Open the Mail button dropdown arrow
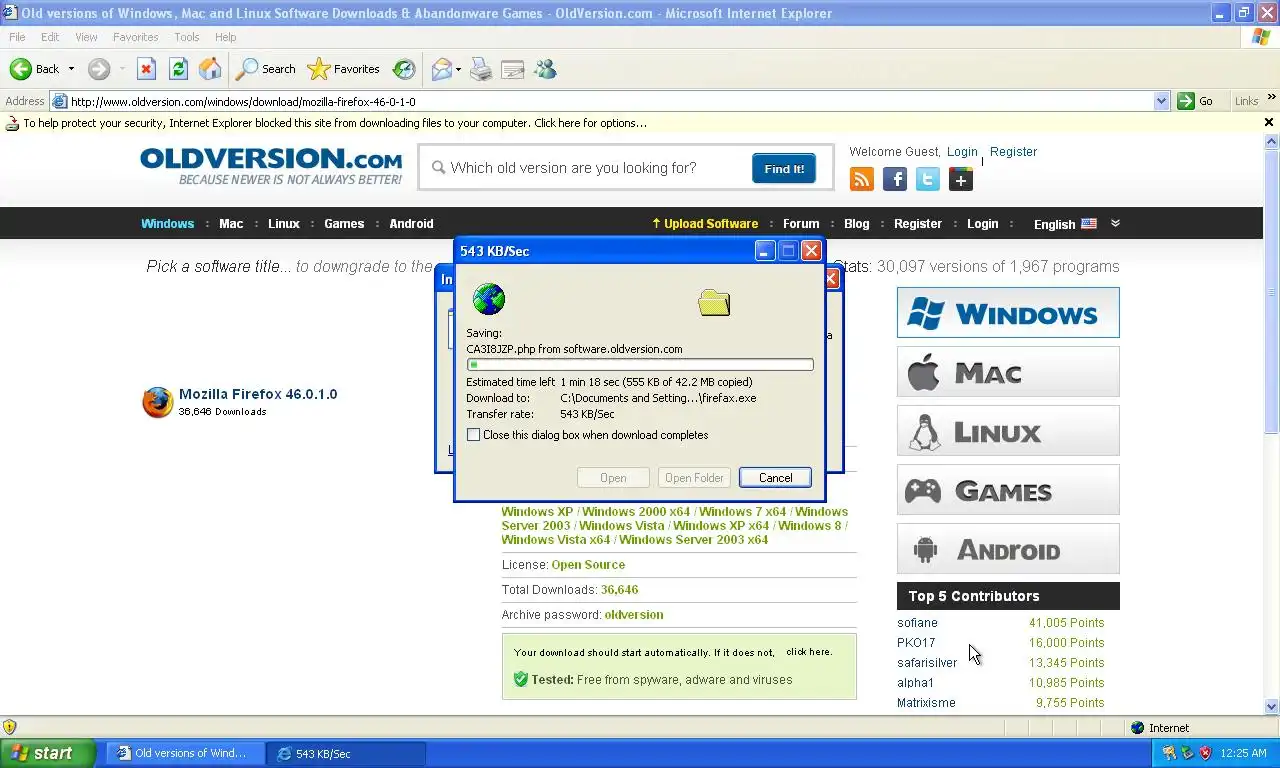 point(459,69)
